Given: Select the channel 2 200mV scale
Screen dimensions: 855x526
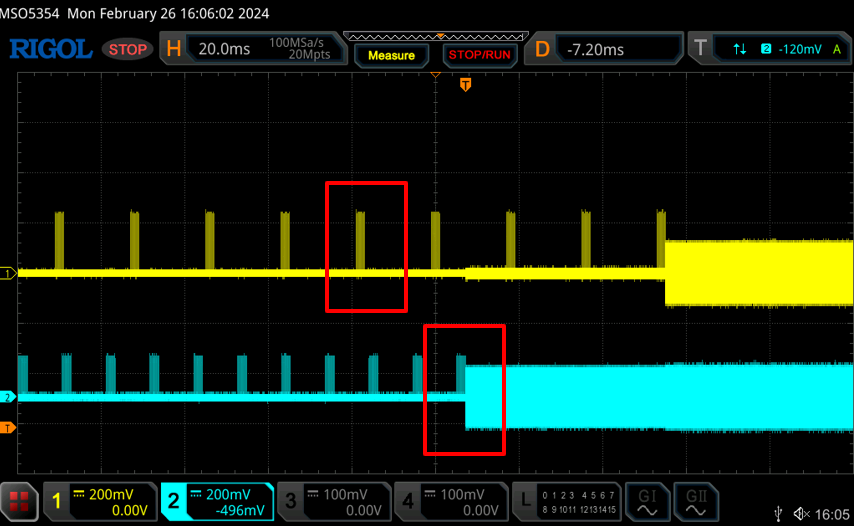Looking at the screenshot, I should coord(228,494).
